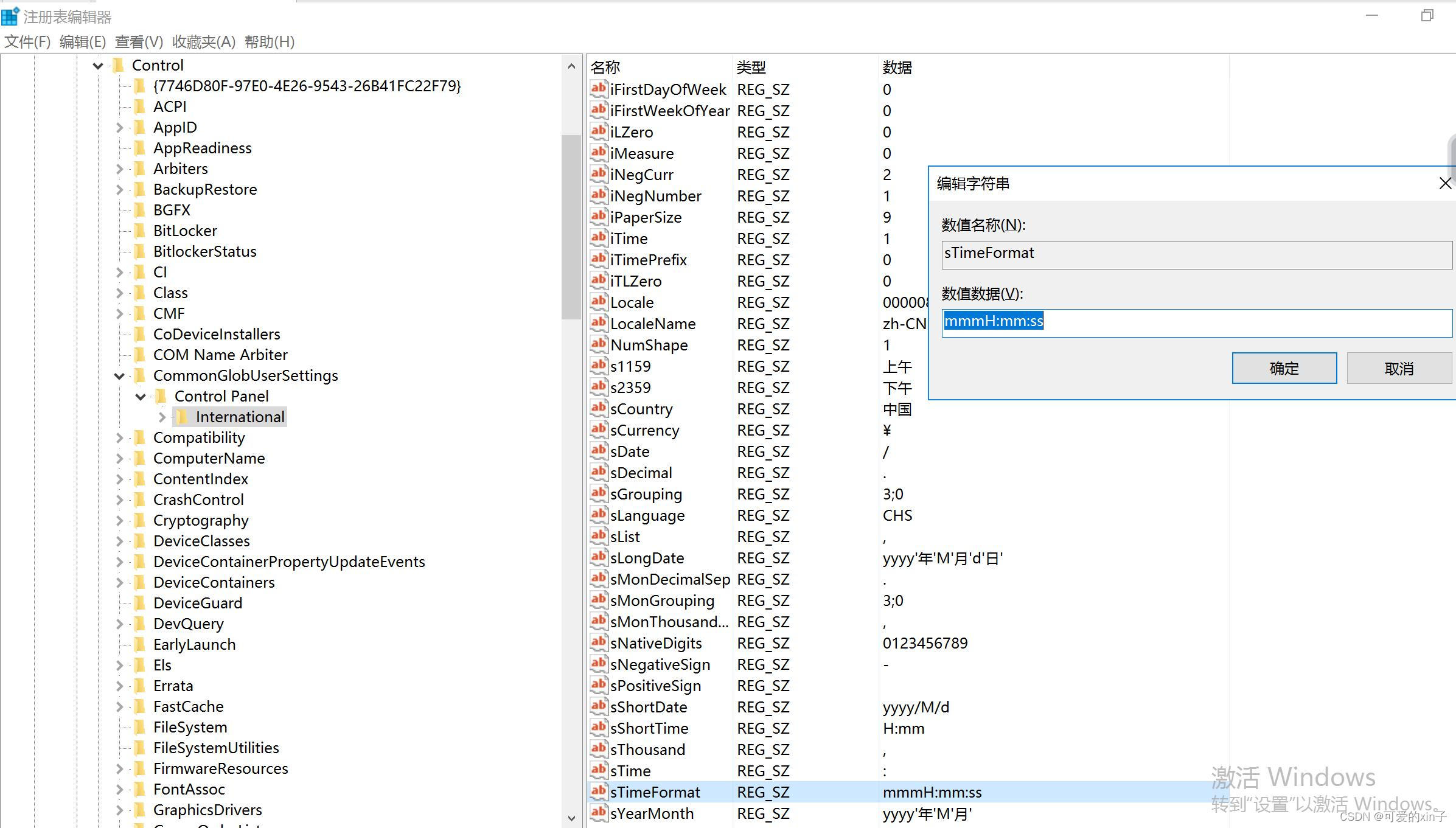Viewport: 1456px width, 828px height.
Task: Expand the International subkey arrow
Action: 162,417
